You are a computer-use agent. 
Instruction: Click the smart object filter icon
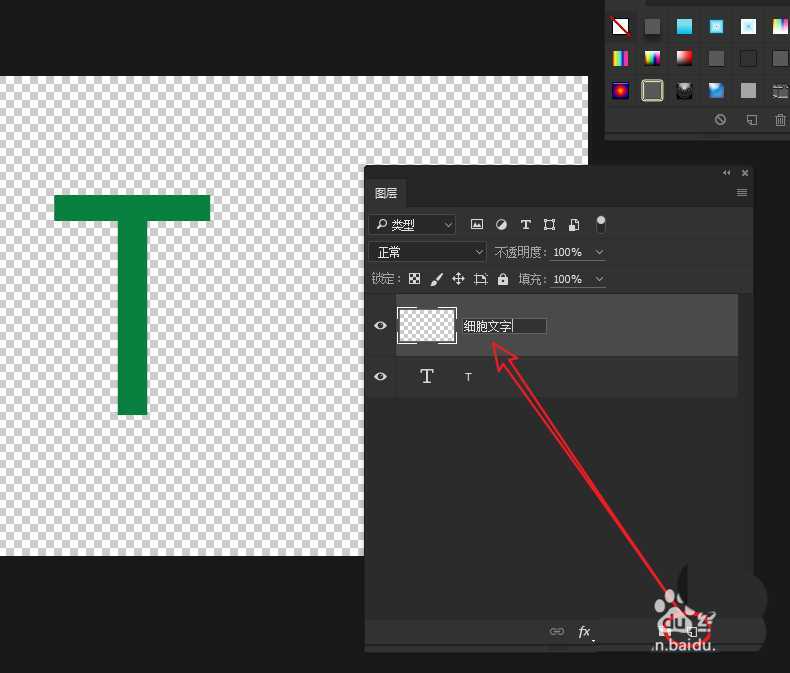point(574,225)
